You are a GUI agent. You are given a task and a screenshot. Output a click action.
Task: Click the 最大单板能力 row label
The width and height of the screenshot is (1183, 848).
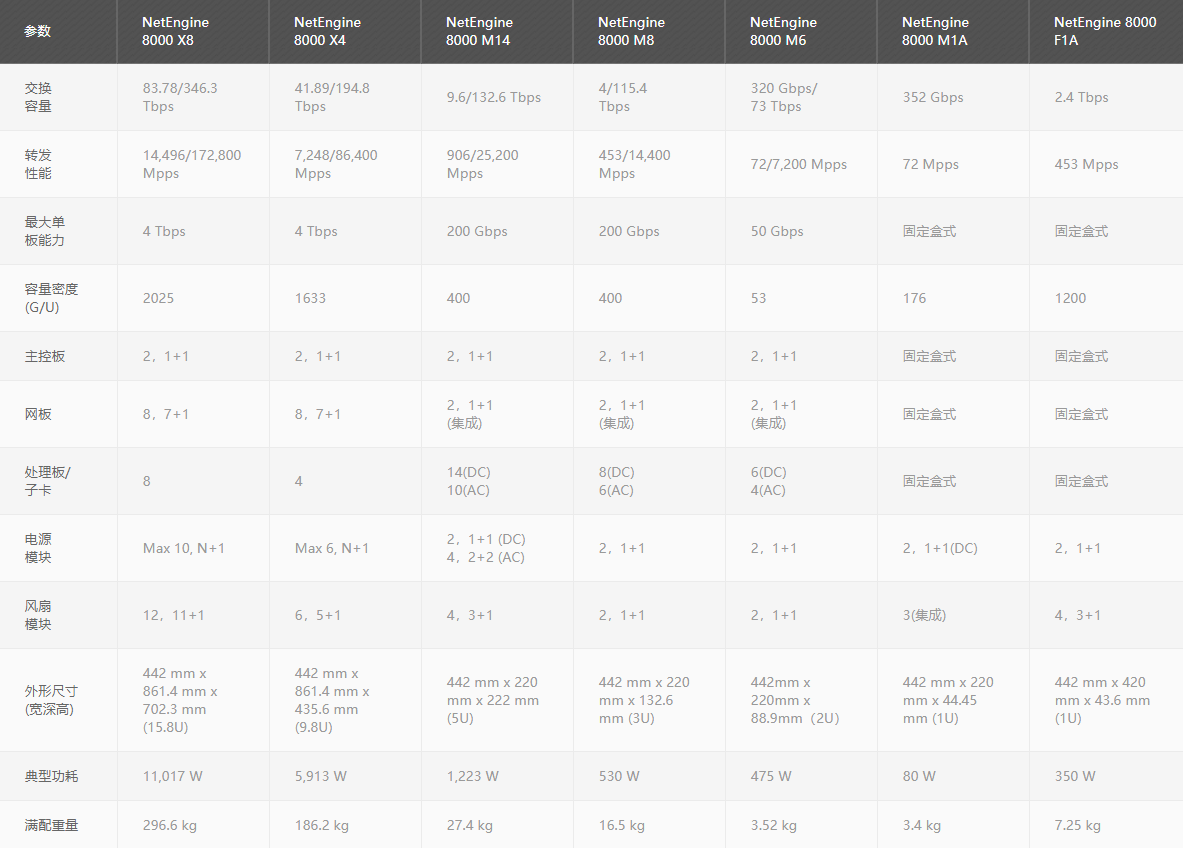pyautogui.click(x=45, y=232)
